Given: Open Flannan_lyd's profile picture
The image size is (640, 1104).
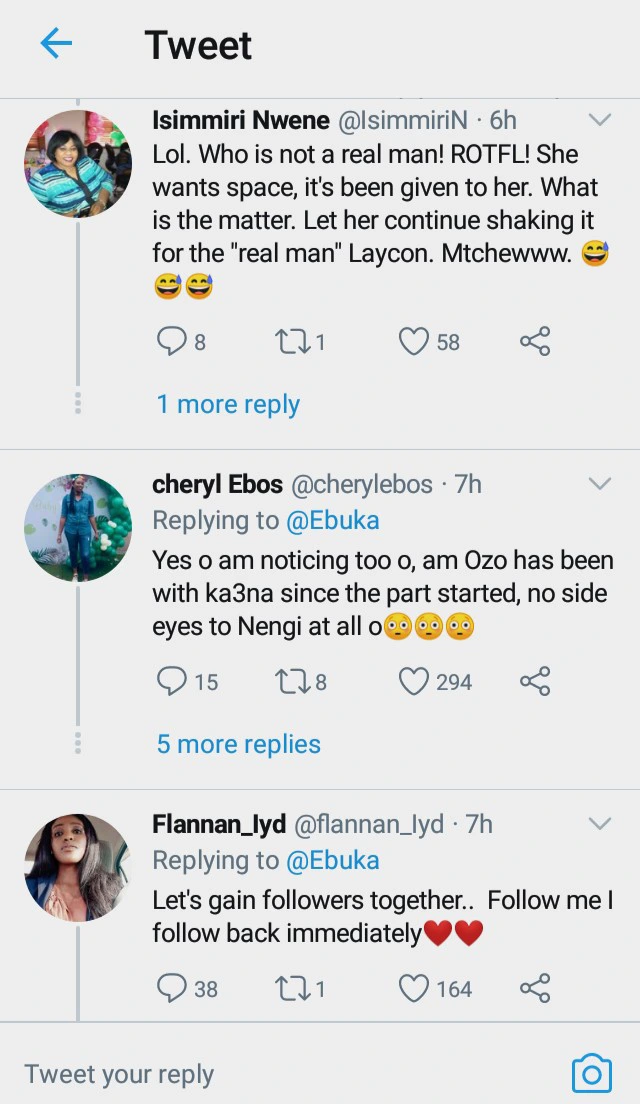Looking at the screenshot, I should click(78, 866).
